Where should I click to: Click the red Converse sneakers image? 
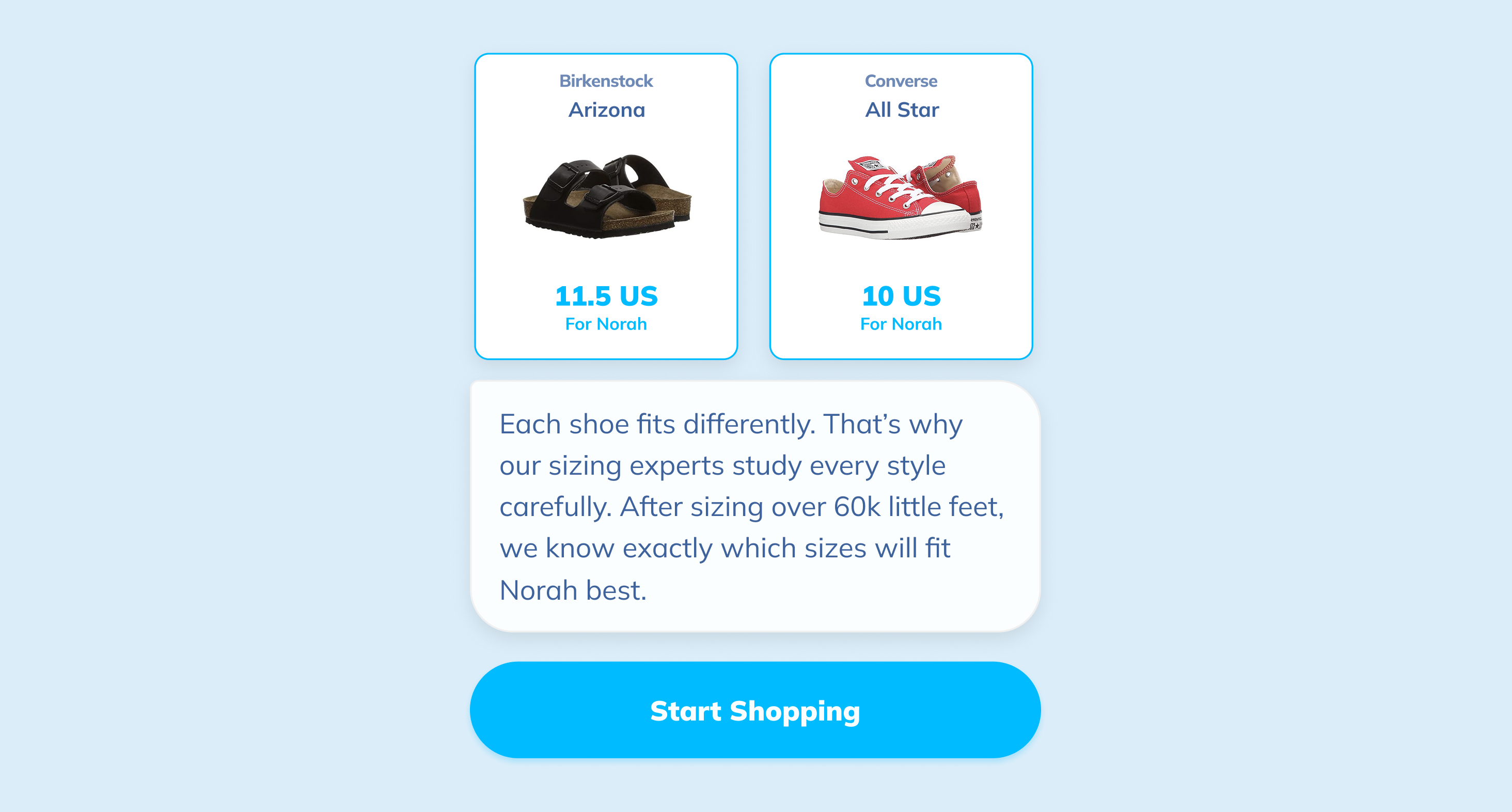[901, 197]
